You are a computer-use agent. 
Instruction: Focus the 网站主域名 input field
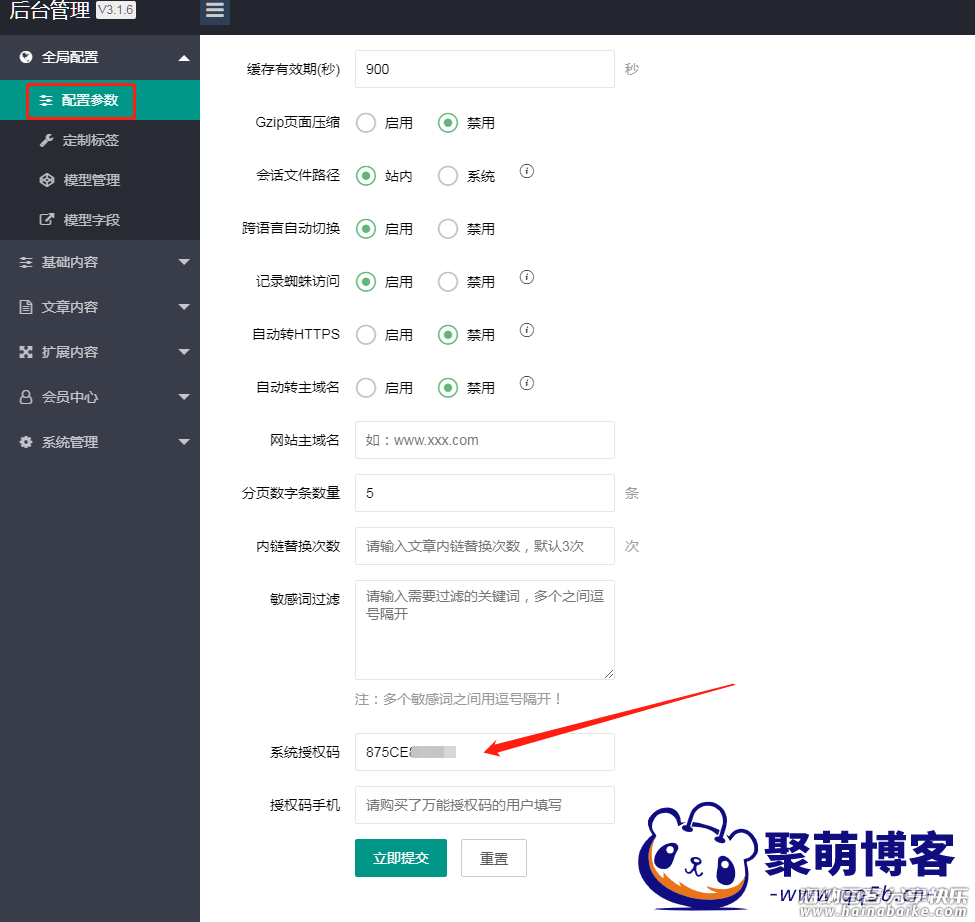[484, 440]
